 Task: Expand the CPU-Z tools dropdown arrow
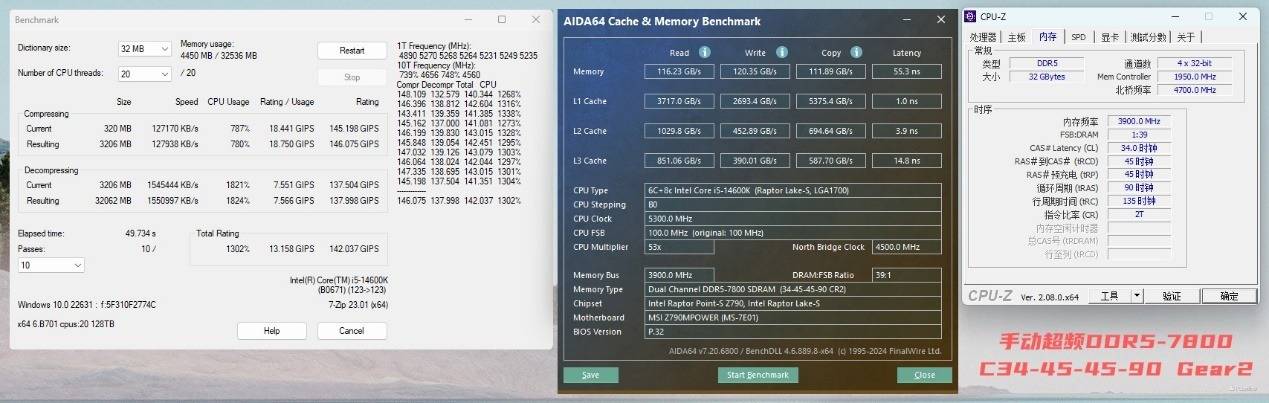tap(1136, 296)
